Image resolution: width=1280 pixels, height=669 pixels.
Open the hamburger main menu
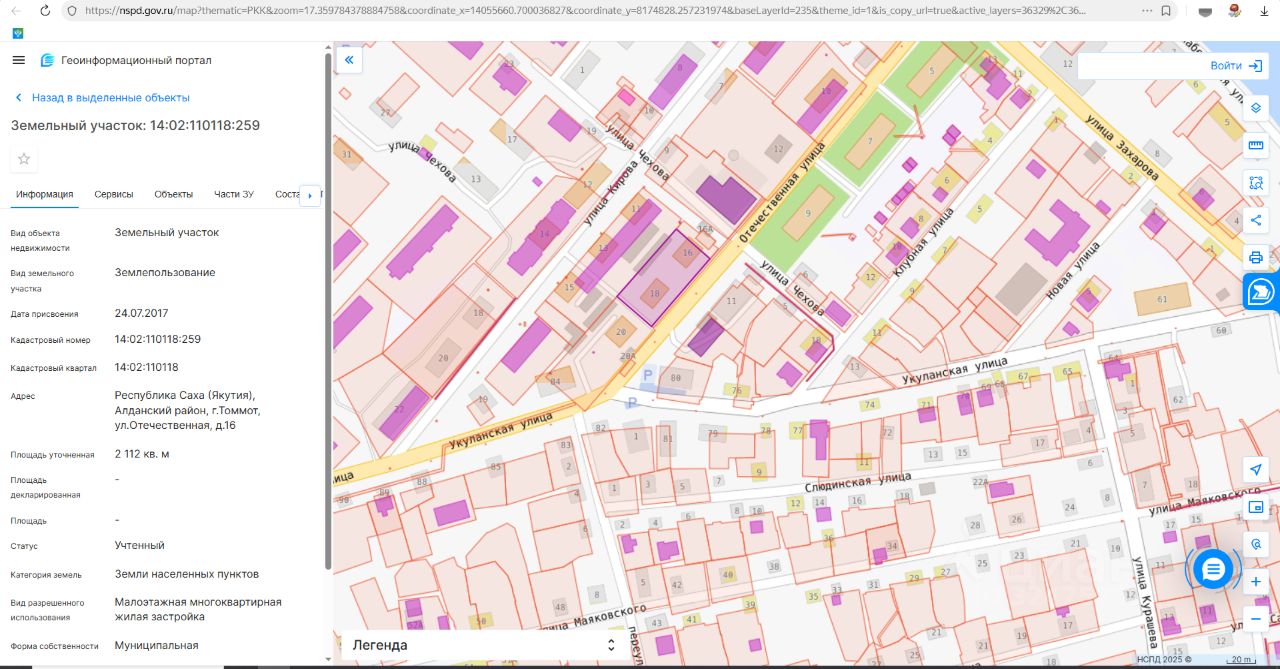(18, 60)
